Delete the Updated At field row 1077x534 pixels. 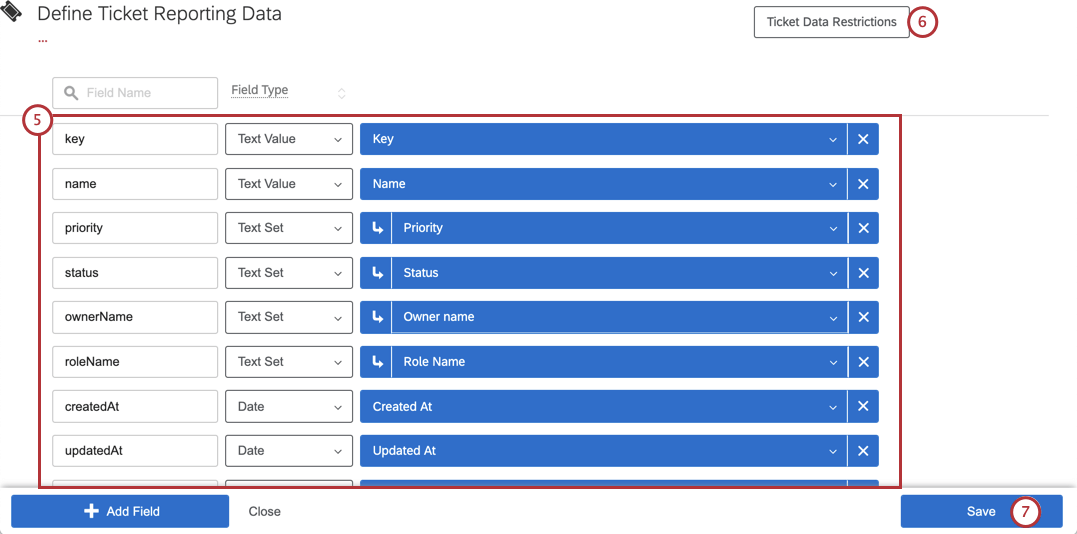[863, 451]
